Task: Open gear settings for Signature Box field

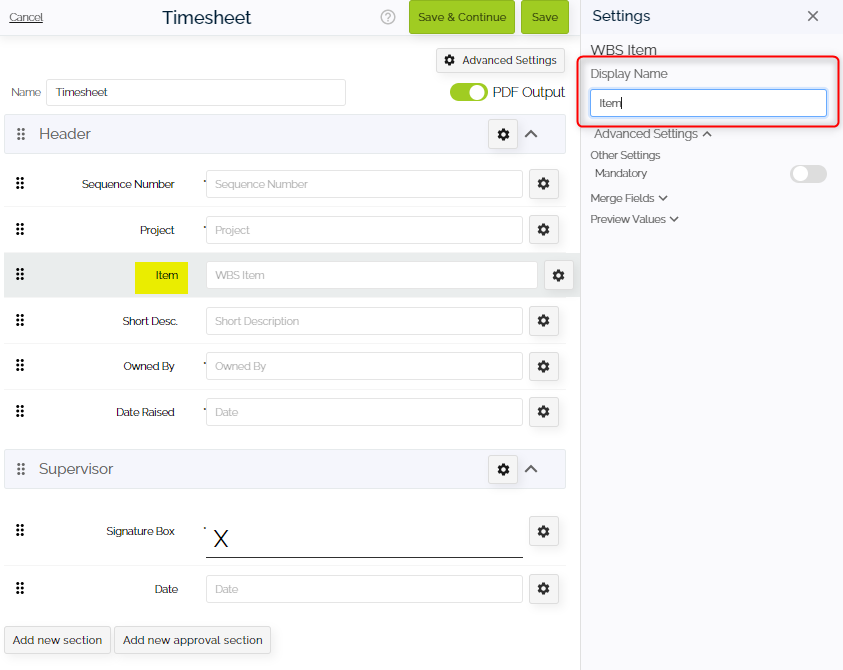Action: 544,531
